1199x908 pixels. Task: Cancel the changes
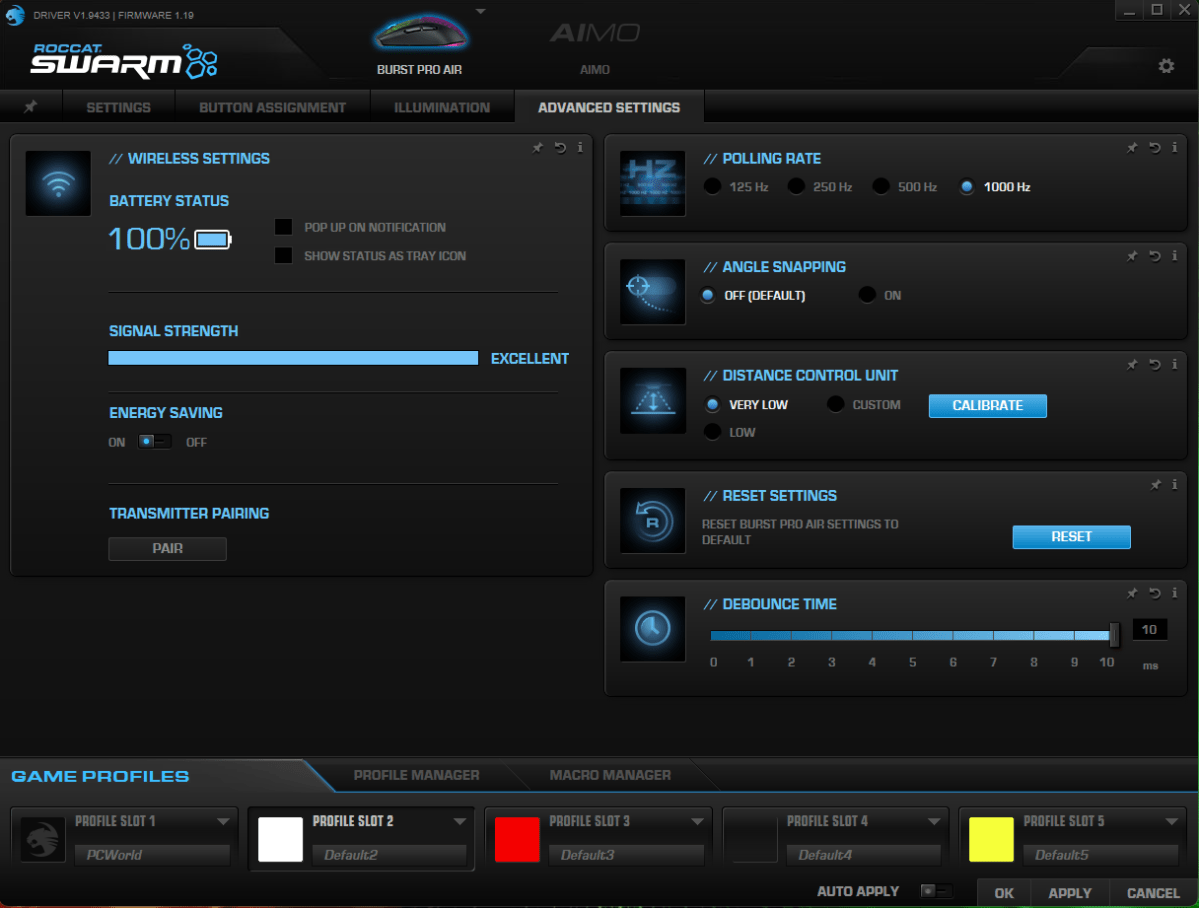pos(1153,893)
